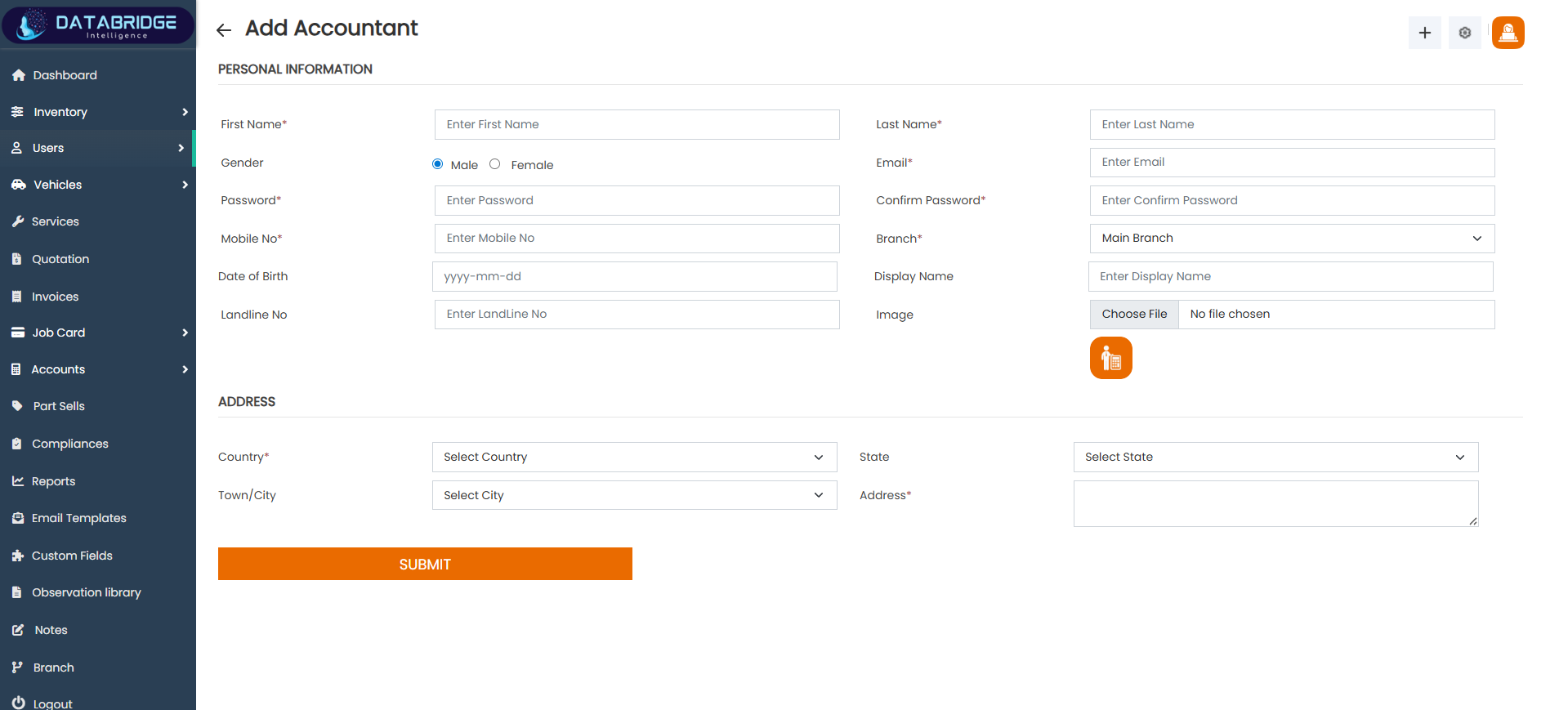The height and width of the screenshot is (710, 1568).
Task: Click the Vehicles car icon
Action: click(19, 185)
